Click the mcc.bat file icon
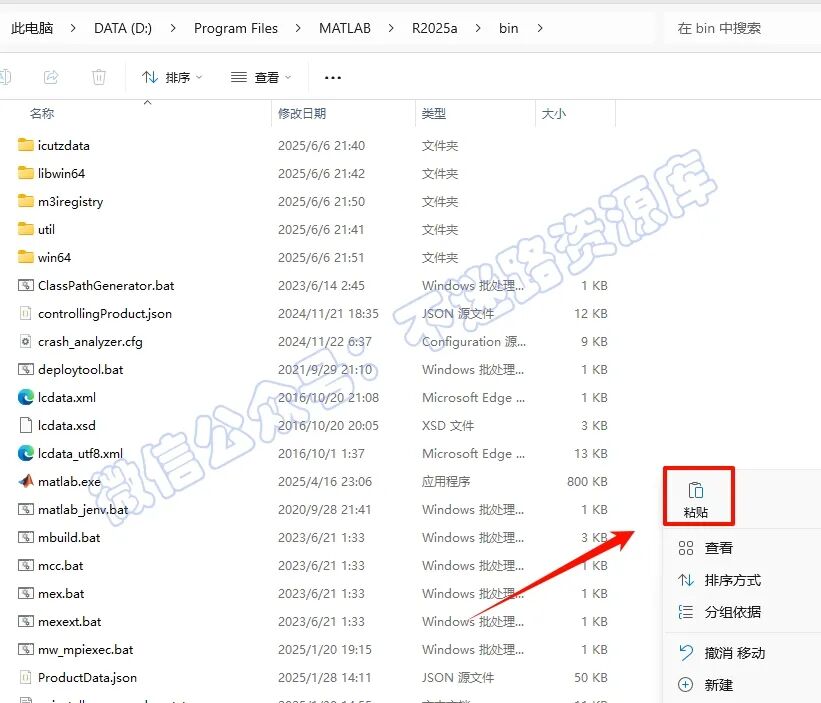The image size is (821, 703). pos(26,565)
